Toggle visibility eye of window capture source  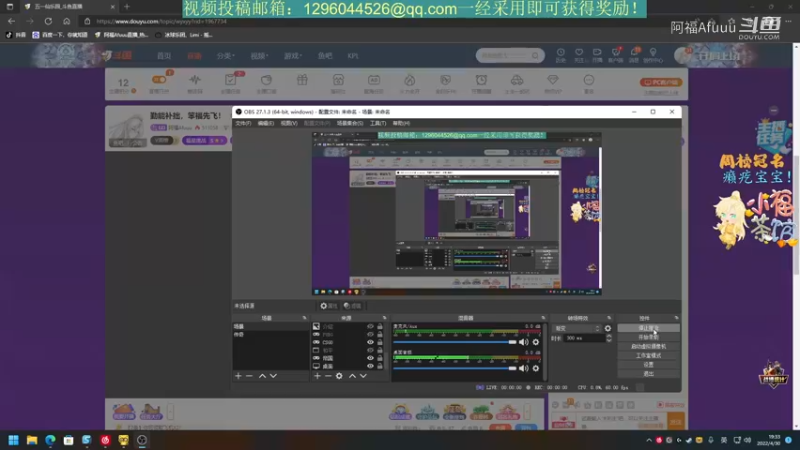point(370,350)
